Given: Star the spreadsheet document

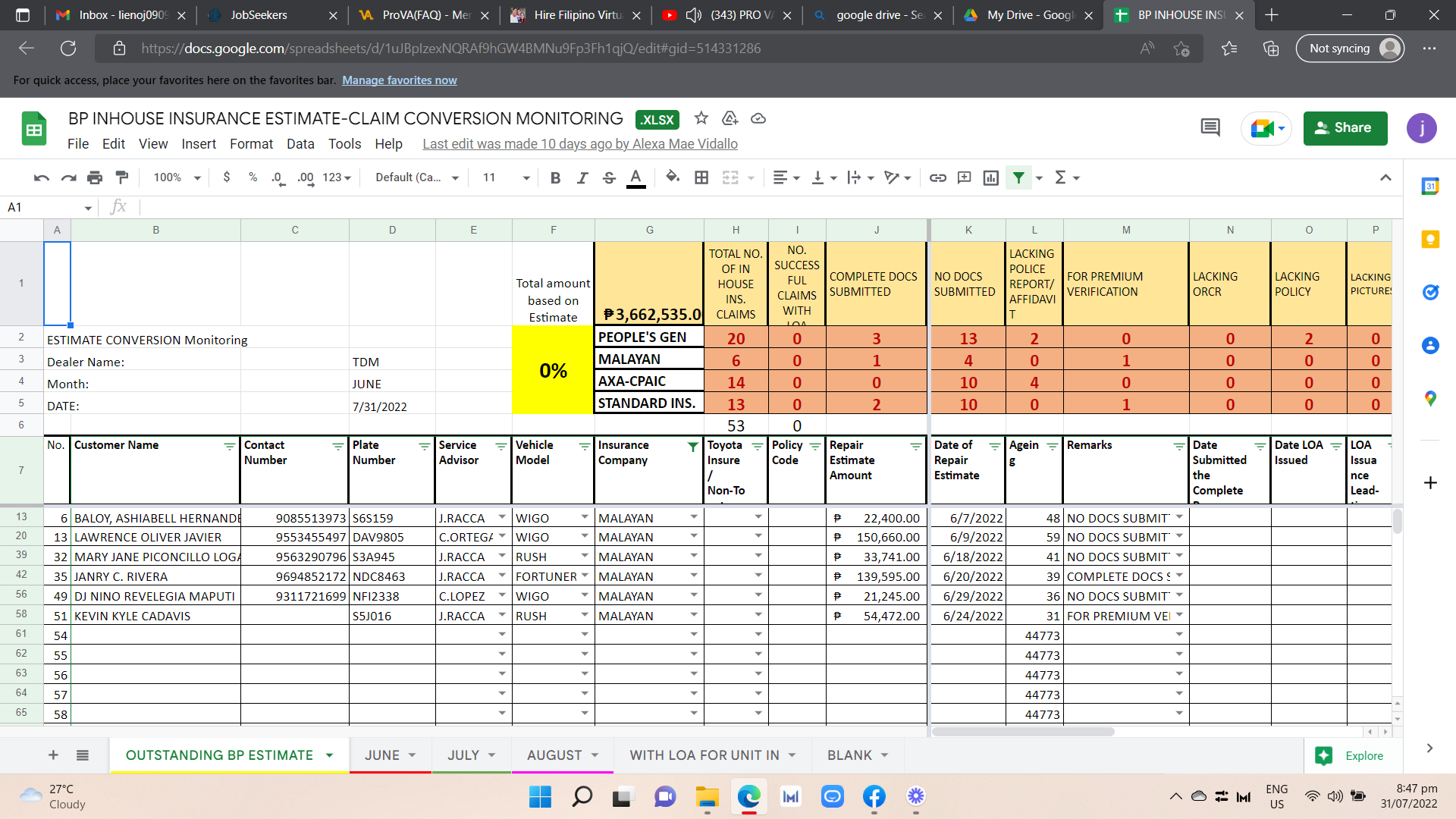Looking at the screenshot, I should (701, 118).
